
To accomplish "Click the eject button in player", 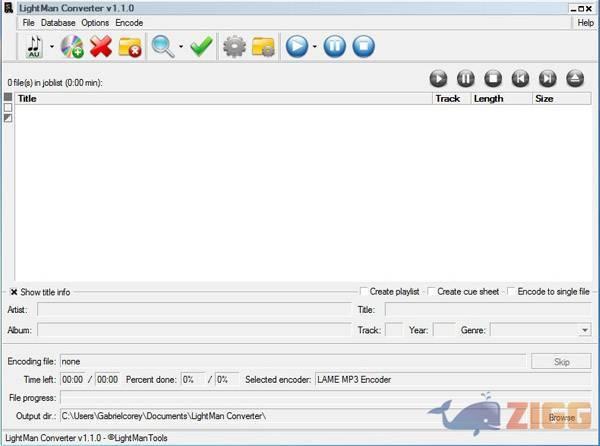I will [x=575, y=79].
